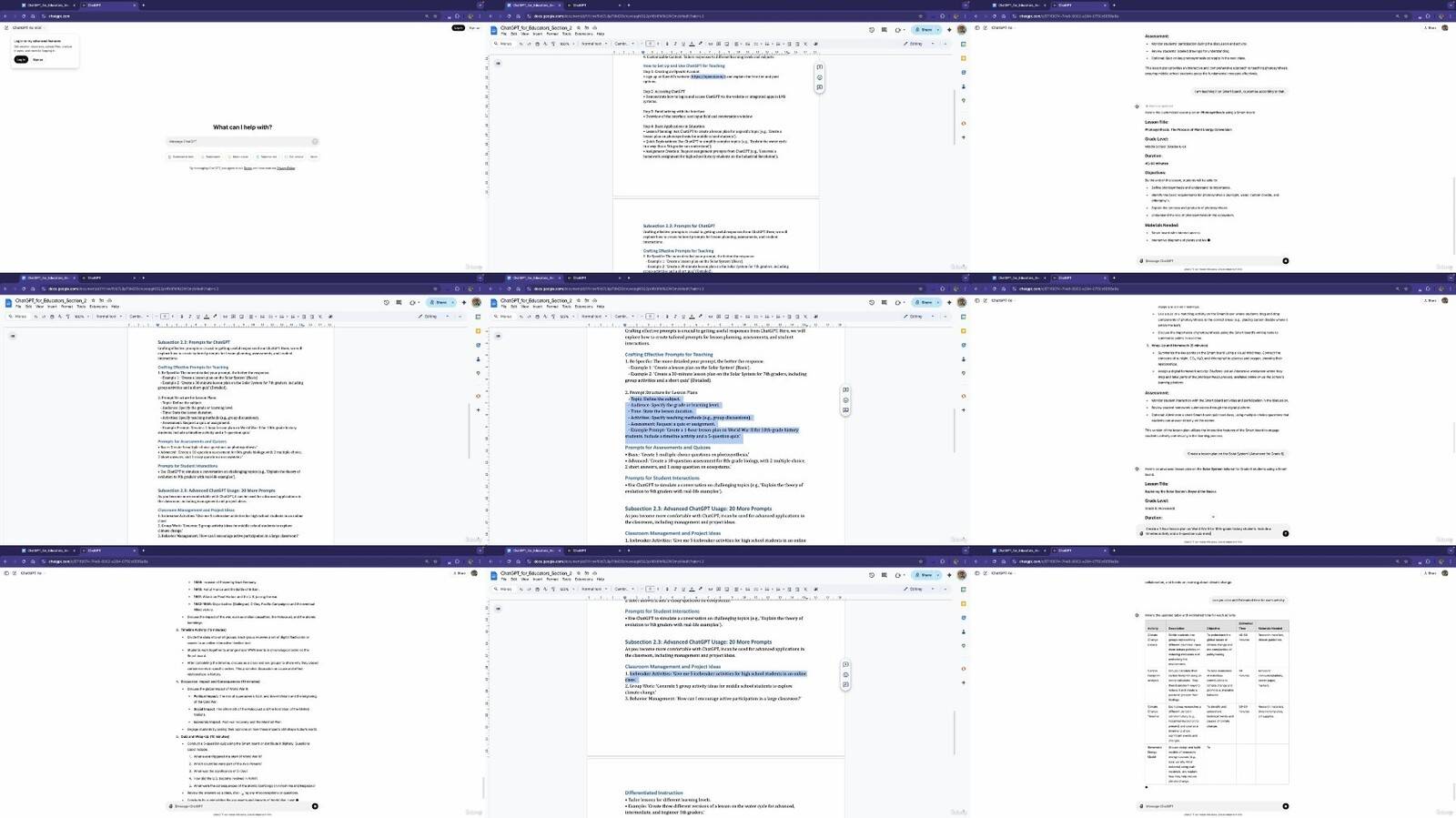Image resolution: width=1456 pixels, height=818 pixels.
Task: Click add comment icon beside highlighted Prompt Structure text
Action: (x=846, y=390)
